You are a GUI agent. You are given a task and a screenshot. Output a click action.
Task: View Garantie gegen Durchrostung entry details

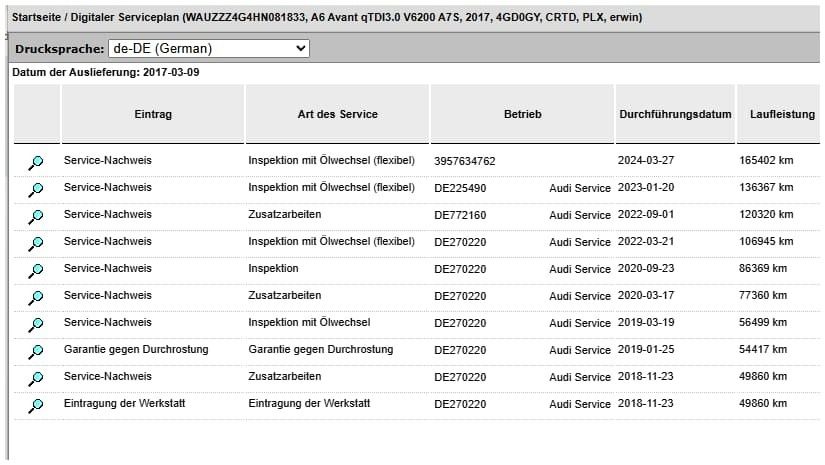pos(36,351)
